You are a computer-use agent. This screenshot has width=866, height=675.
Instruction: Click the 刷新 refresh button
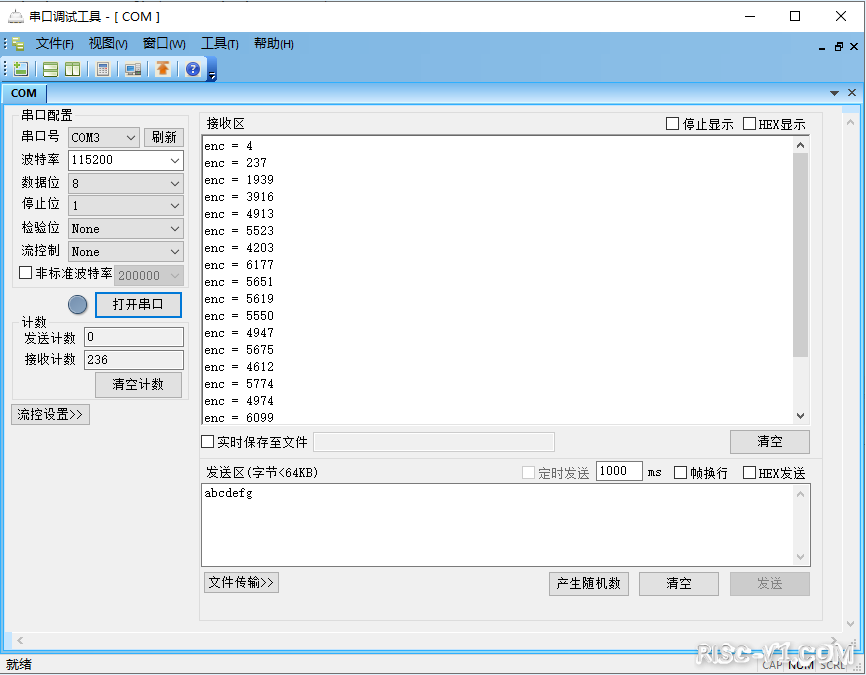click(164, 137)
